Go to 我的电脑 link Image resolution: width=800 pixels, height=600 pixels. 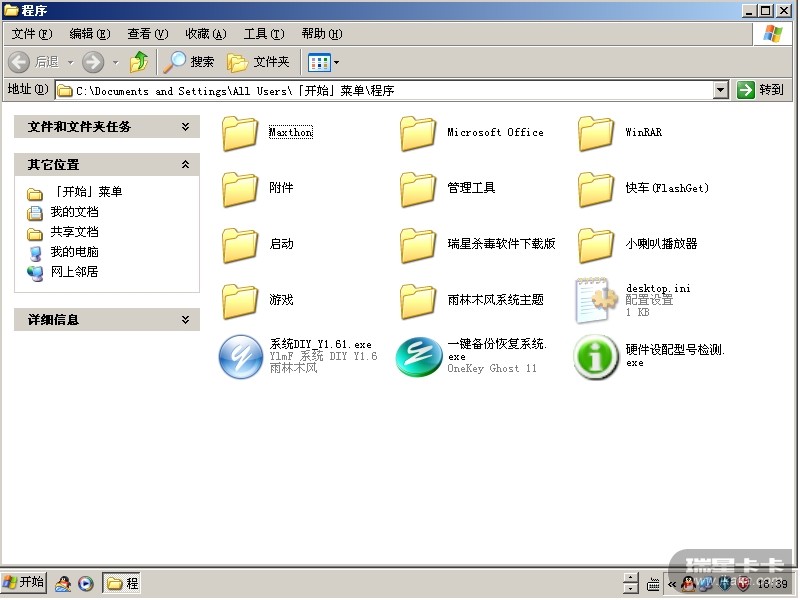pos(63,252)
